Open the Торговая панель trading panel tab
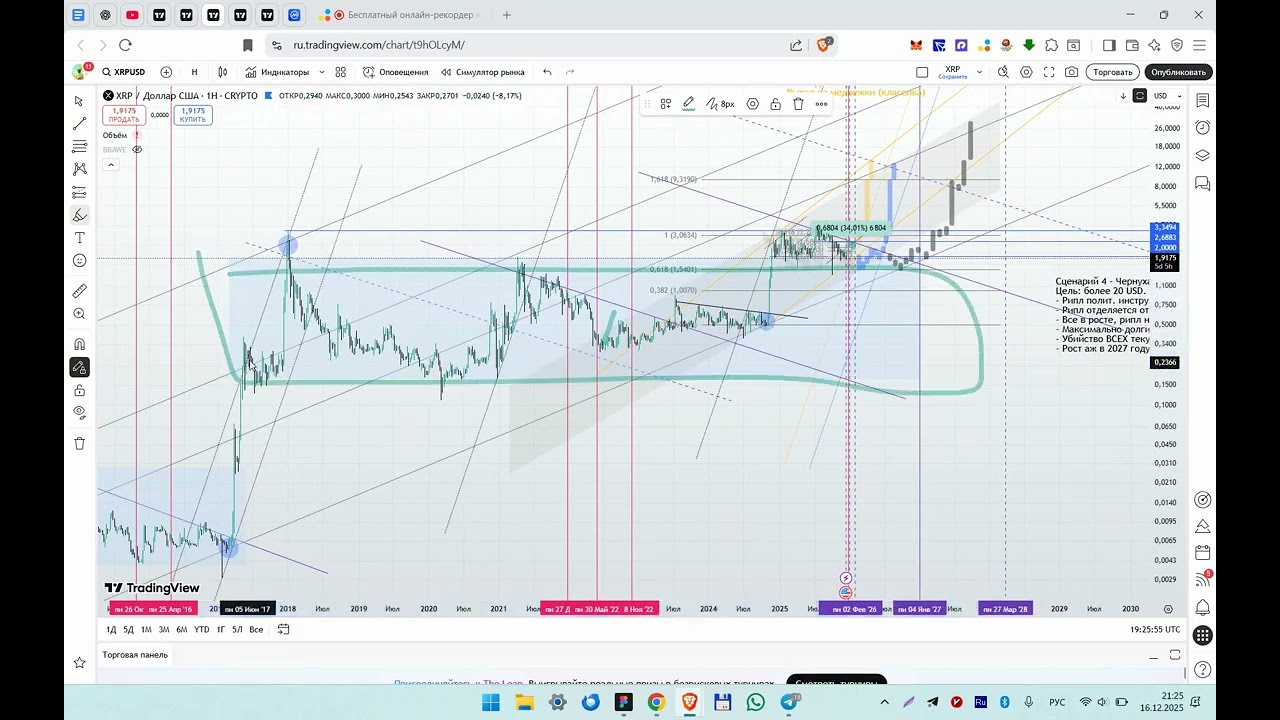 tap(135, 655)
